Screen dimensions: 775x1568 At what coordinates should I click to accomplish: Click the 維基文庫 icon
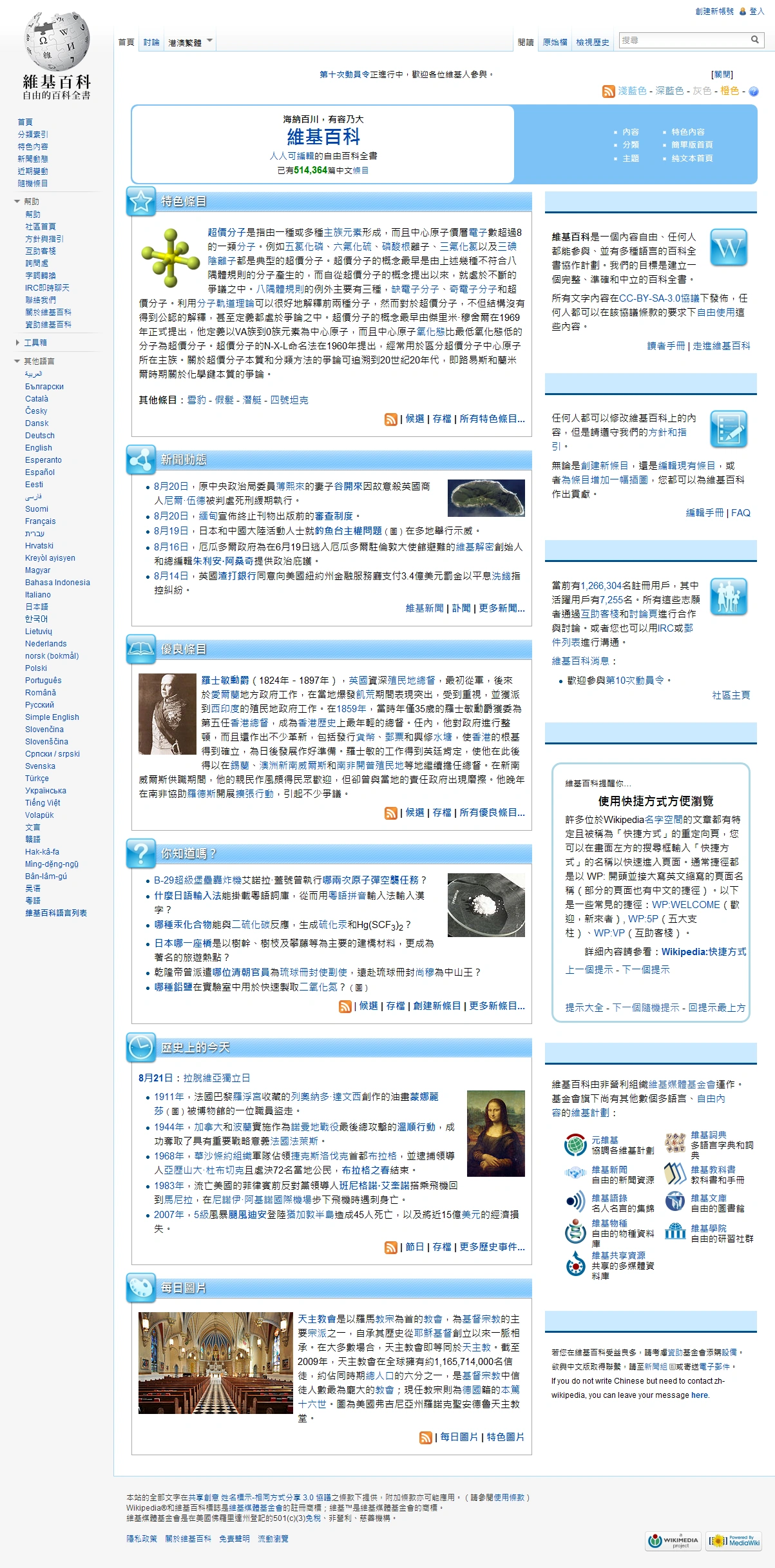pyautogui.click(x=675, y=1201)
